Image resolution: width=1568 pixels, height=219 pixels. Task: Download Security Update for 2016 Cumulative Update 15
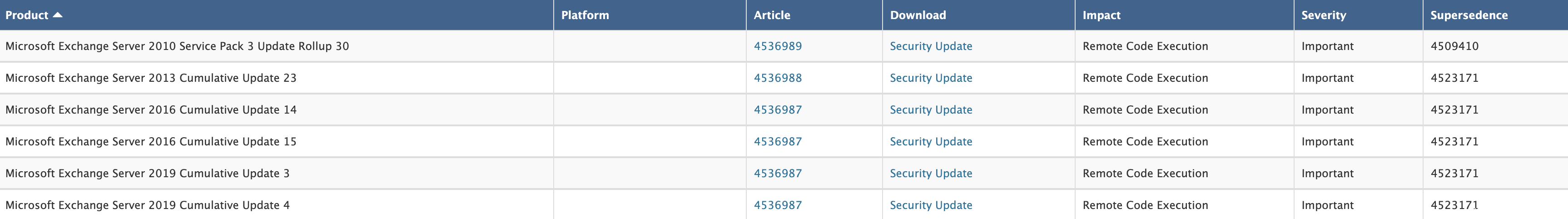tap(931, 141)
